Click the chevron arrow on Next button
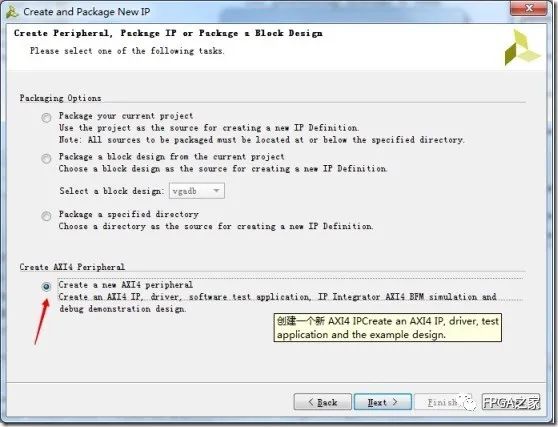This screenshot has width=558, height=427. click(395, 402)
